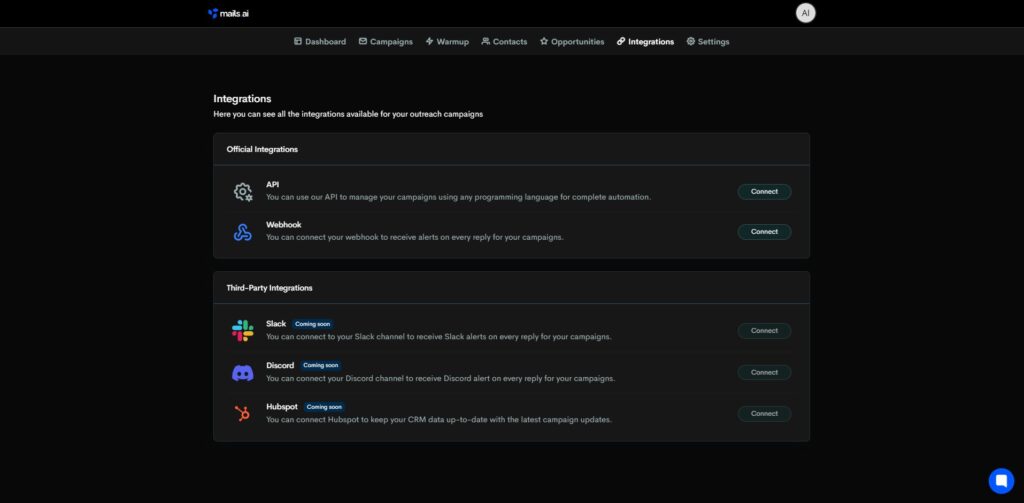Connect the API integration

pos(764,191)
